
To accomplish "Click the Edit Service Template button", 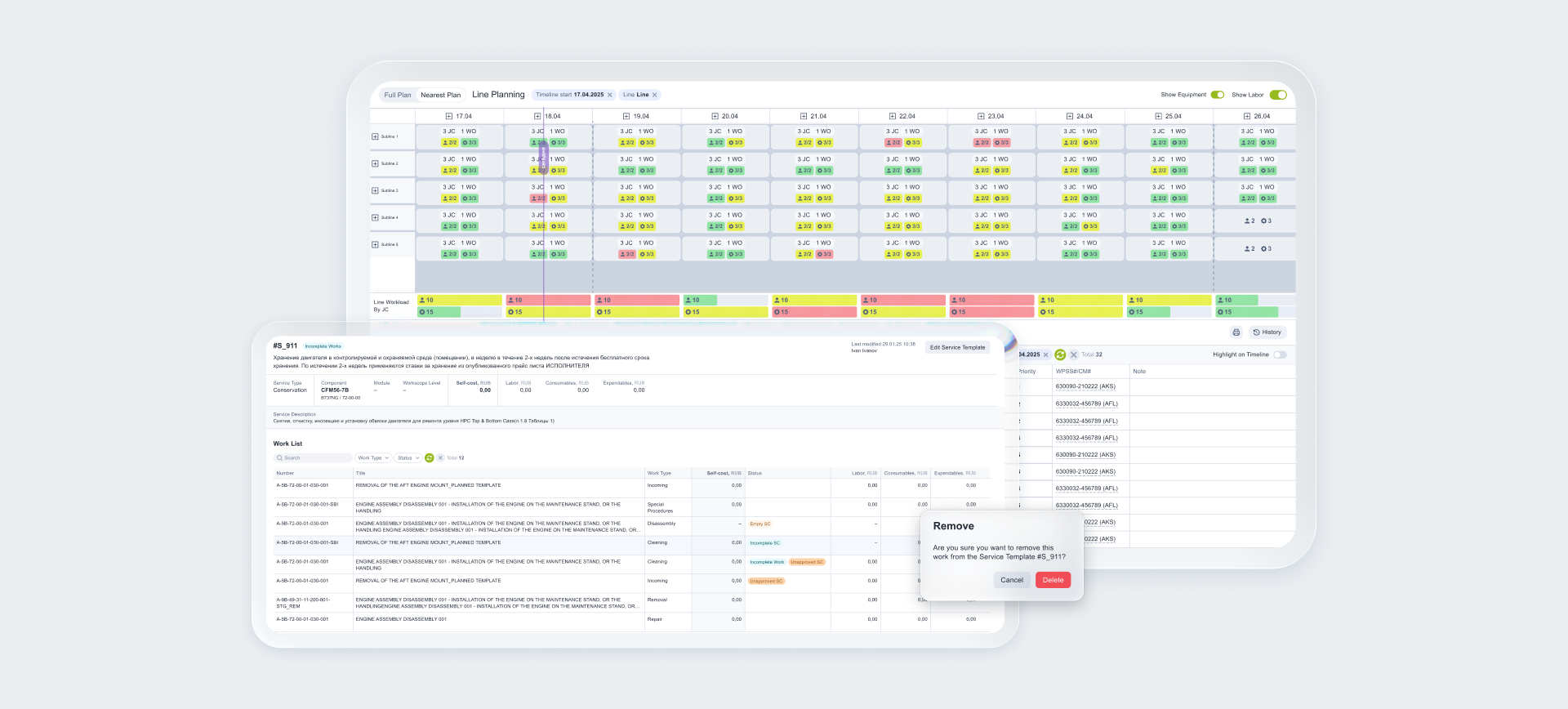I will (x=957, y=347).
